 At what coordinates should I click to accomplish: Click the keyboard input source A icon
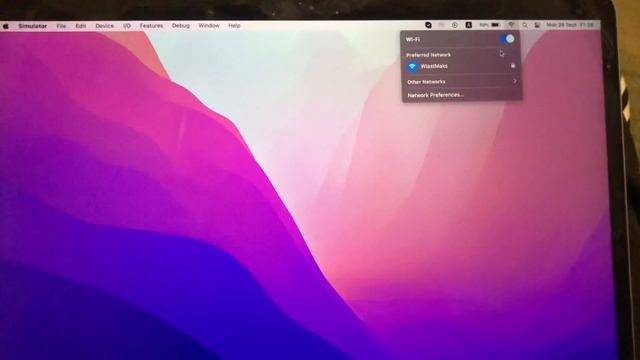469,25
